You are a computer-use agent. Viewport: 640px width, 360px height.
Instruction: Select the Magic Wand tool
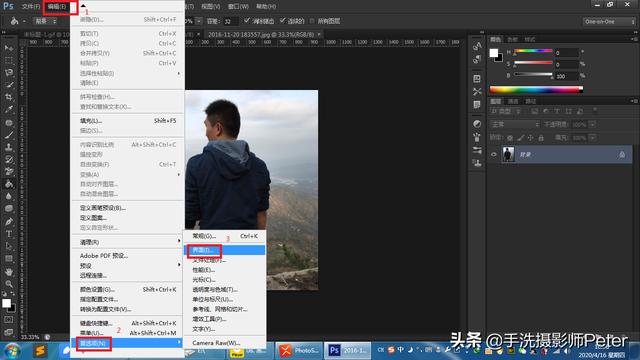click(x=9, y=85)
